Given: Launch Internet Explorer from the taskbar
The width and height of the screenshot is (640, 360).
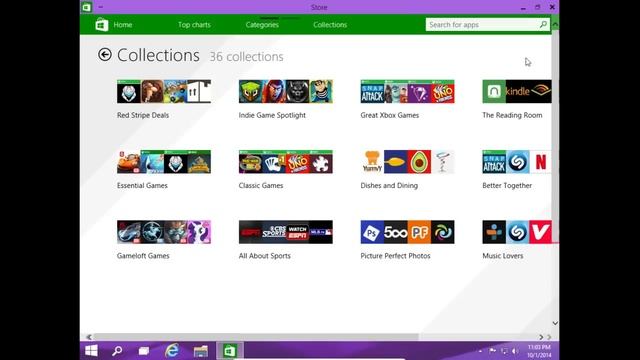Looking at the screenshot, I should tap(172, 351).
